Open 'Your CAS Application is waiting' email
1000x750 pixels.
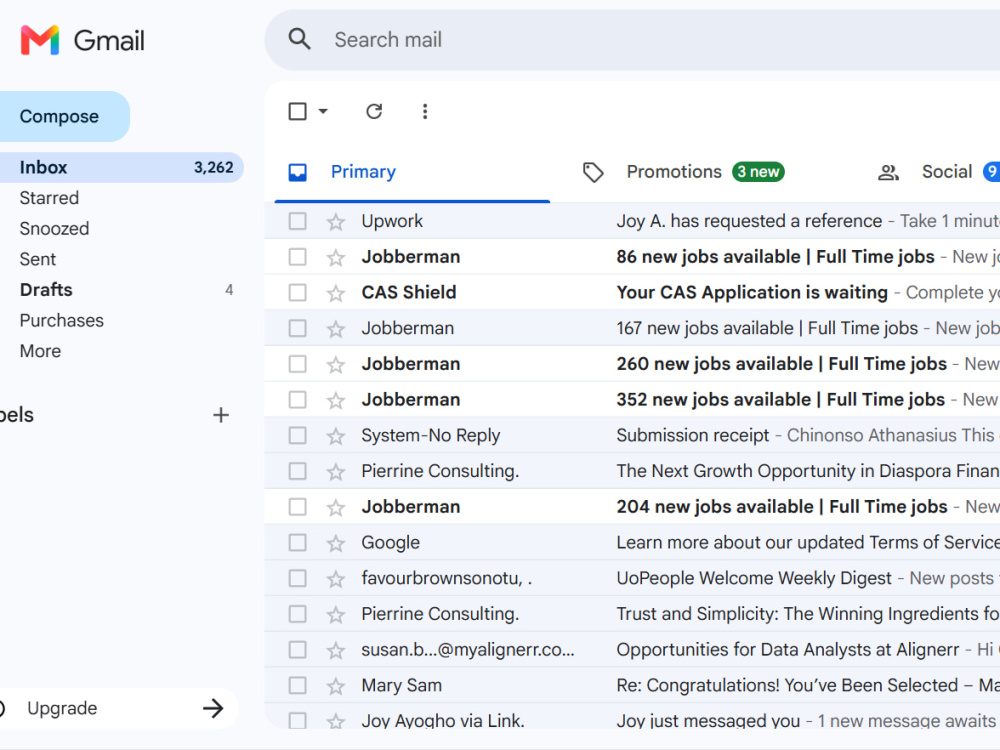pyautogui.click(x=752, y=293)
